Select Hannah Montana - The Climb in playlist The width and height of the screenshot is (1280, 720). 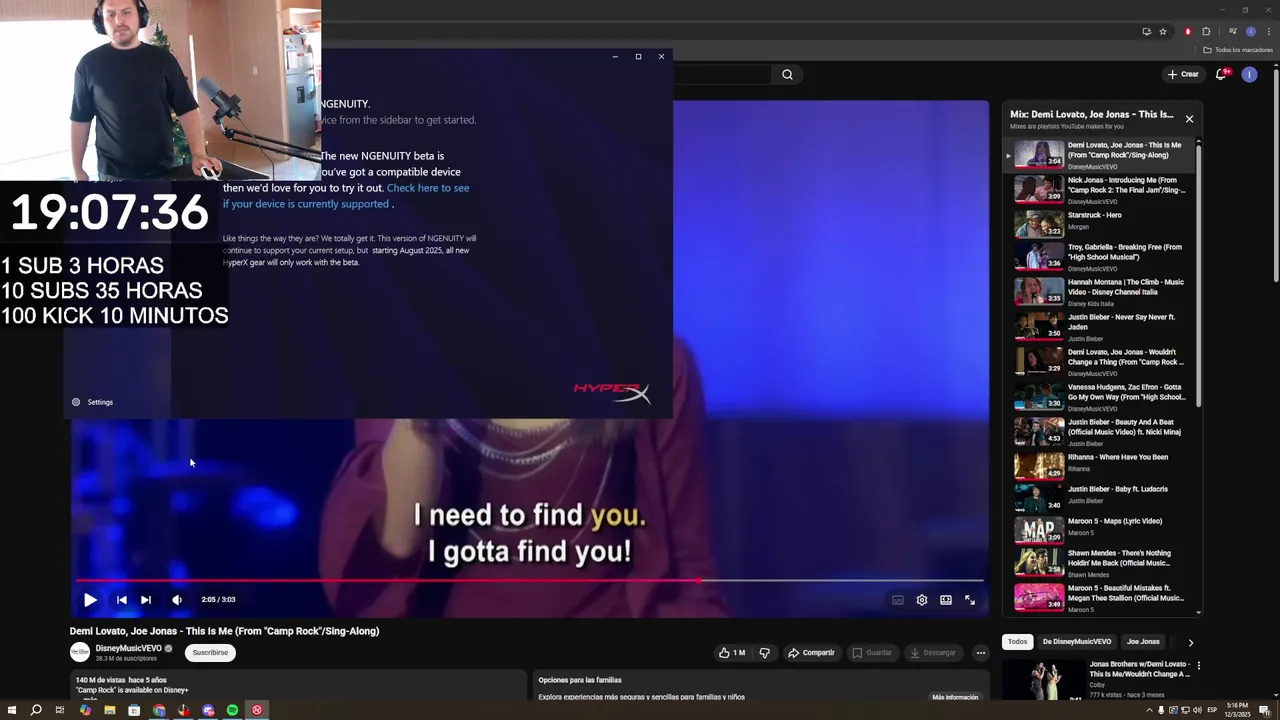(x=1100, y=292)
